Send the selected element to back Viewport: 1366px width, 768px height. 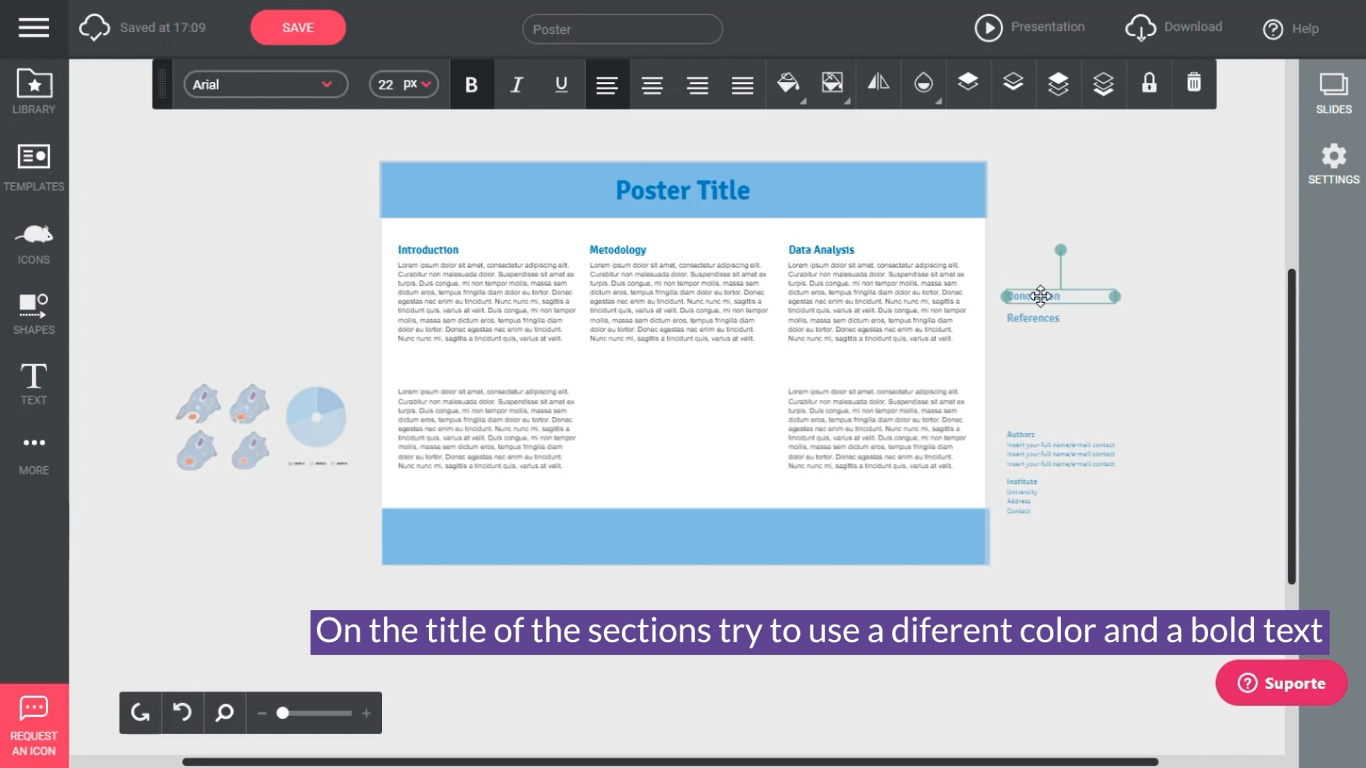pos(1103,84)
